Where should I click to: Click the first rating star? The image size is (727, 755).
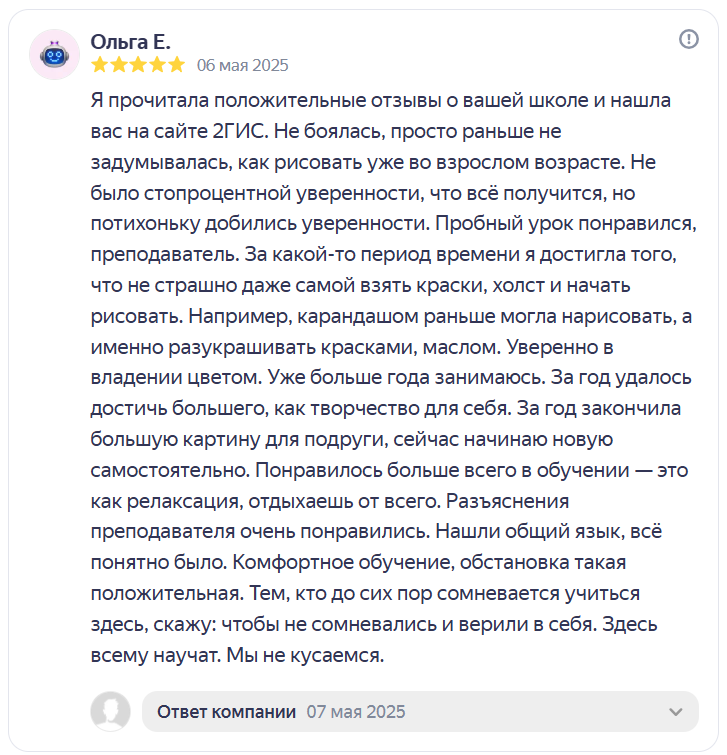[99, 65]
